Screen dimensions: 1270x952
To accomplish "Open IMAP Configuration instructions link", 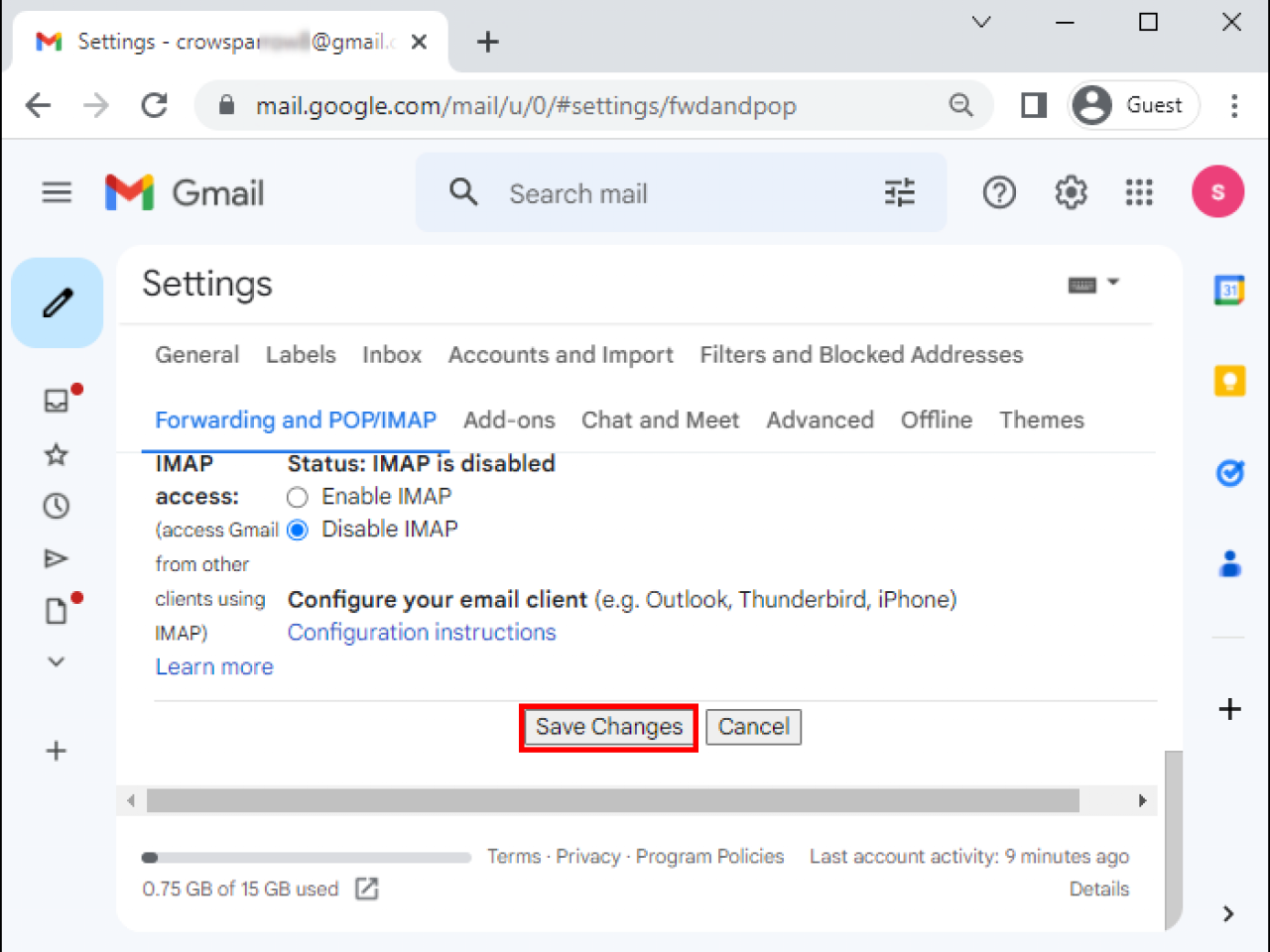I will pos(422,633).
